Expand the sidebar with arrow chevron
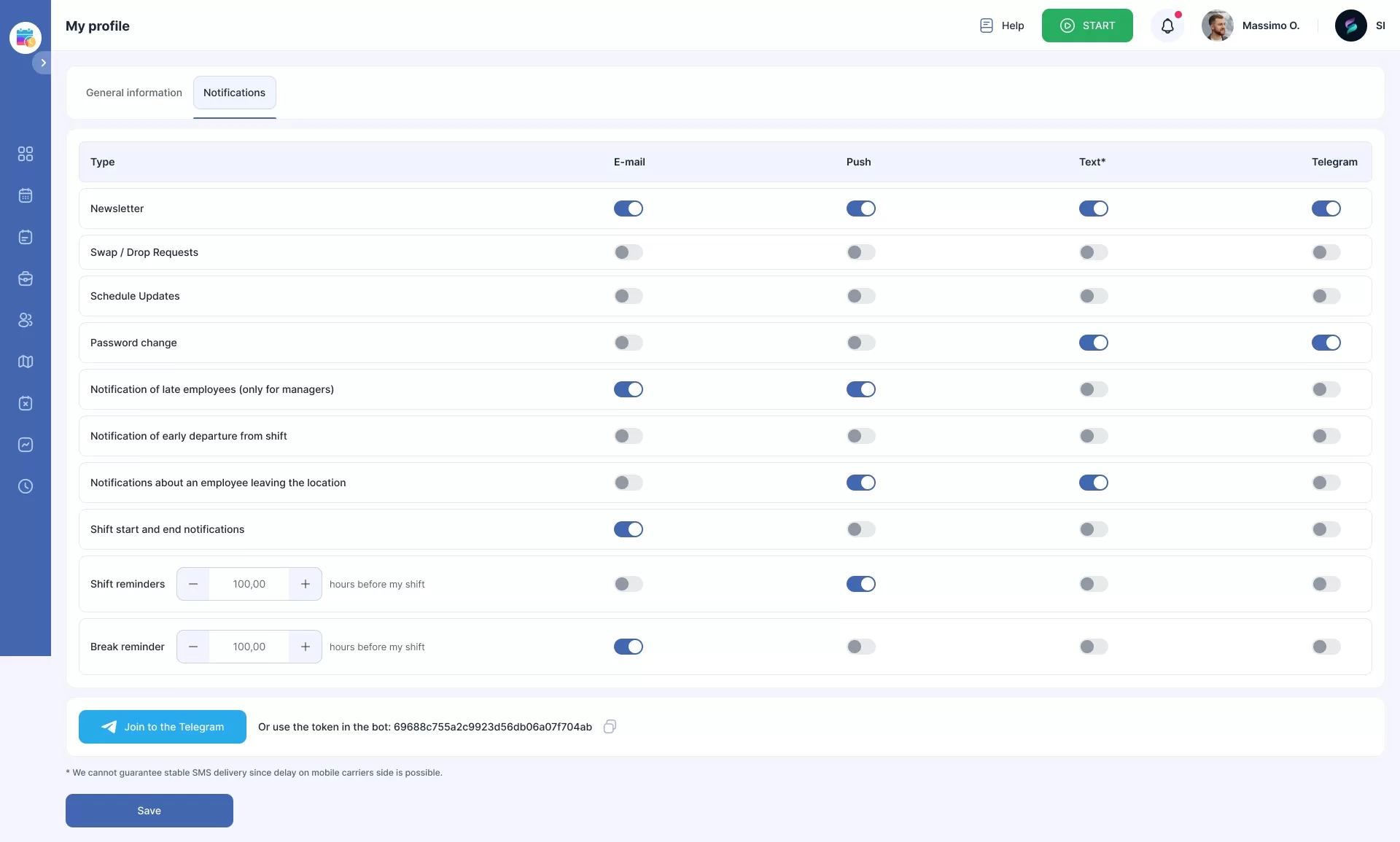The width and height of the screenshot is (1400, 842). click(43, 63)
